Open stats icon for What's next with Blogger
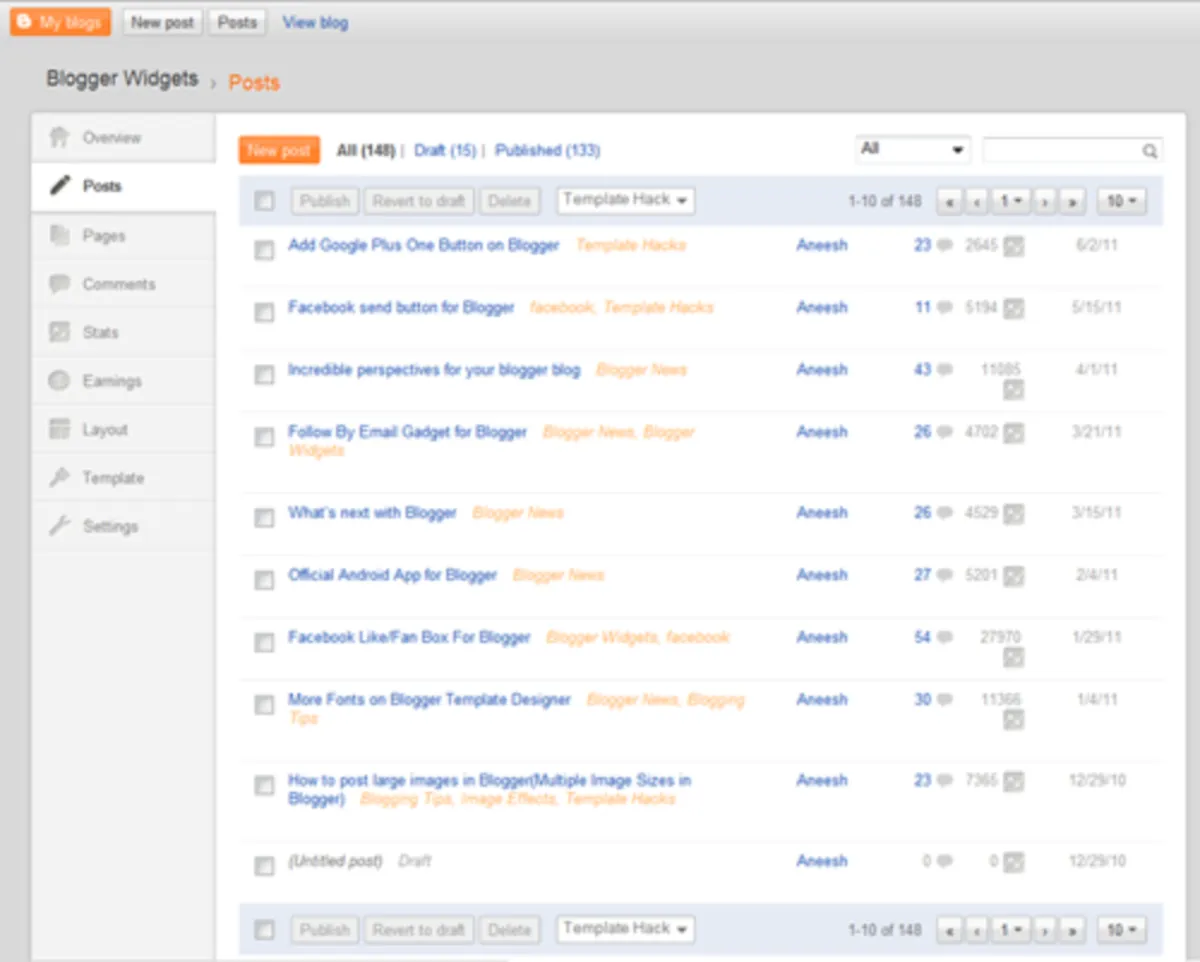 click(x=1014, y=514)
